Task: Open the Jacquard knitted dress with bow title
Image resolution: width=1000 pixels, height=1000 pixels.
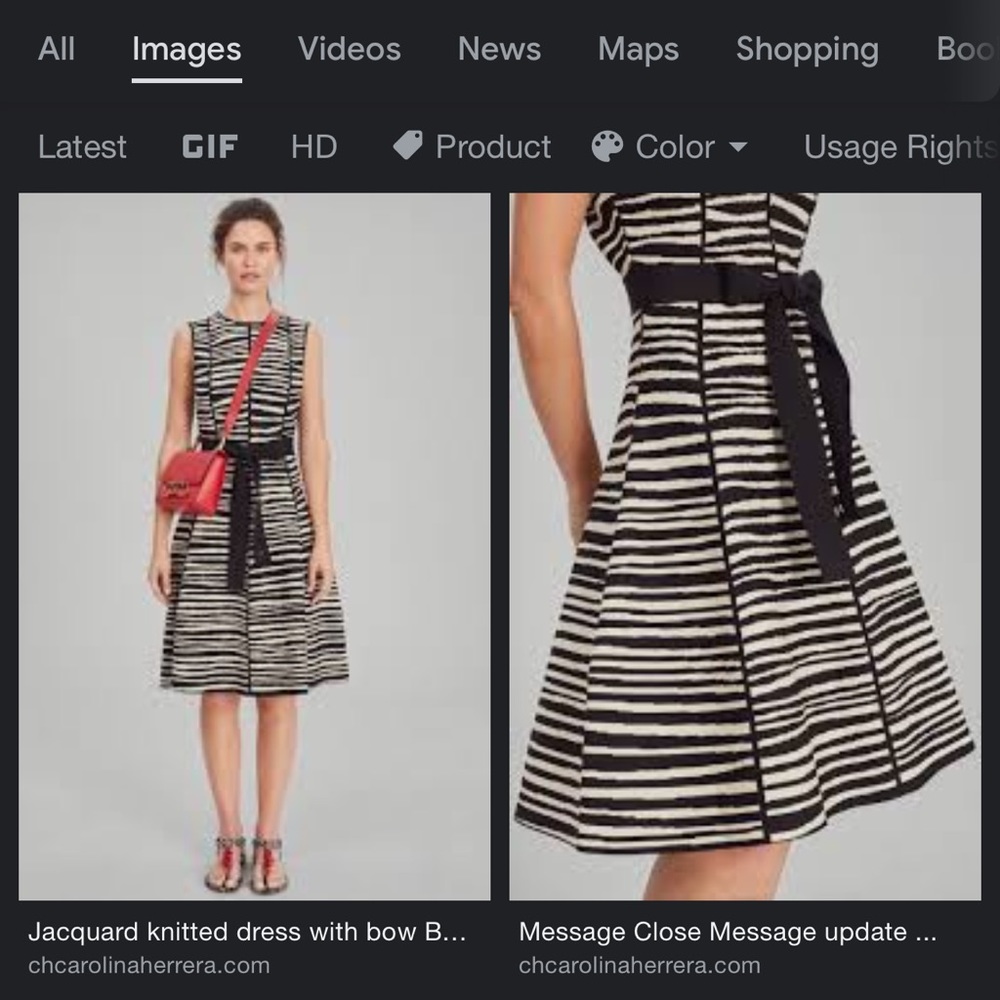Action: (x=247, y=932)
